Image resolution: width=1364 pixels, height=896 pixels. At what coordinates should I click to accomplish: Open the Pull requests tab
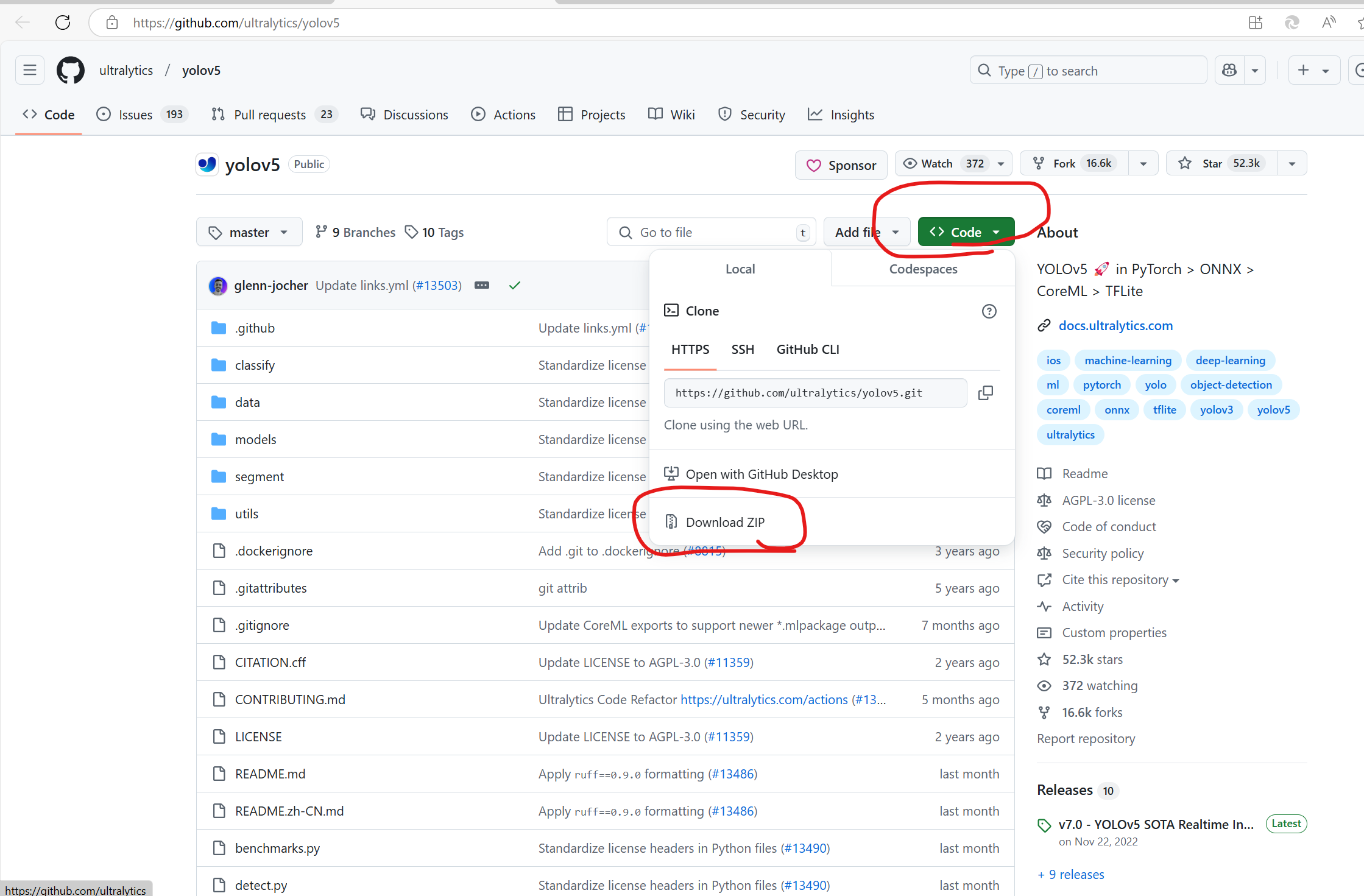[x=270, y=115]
